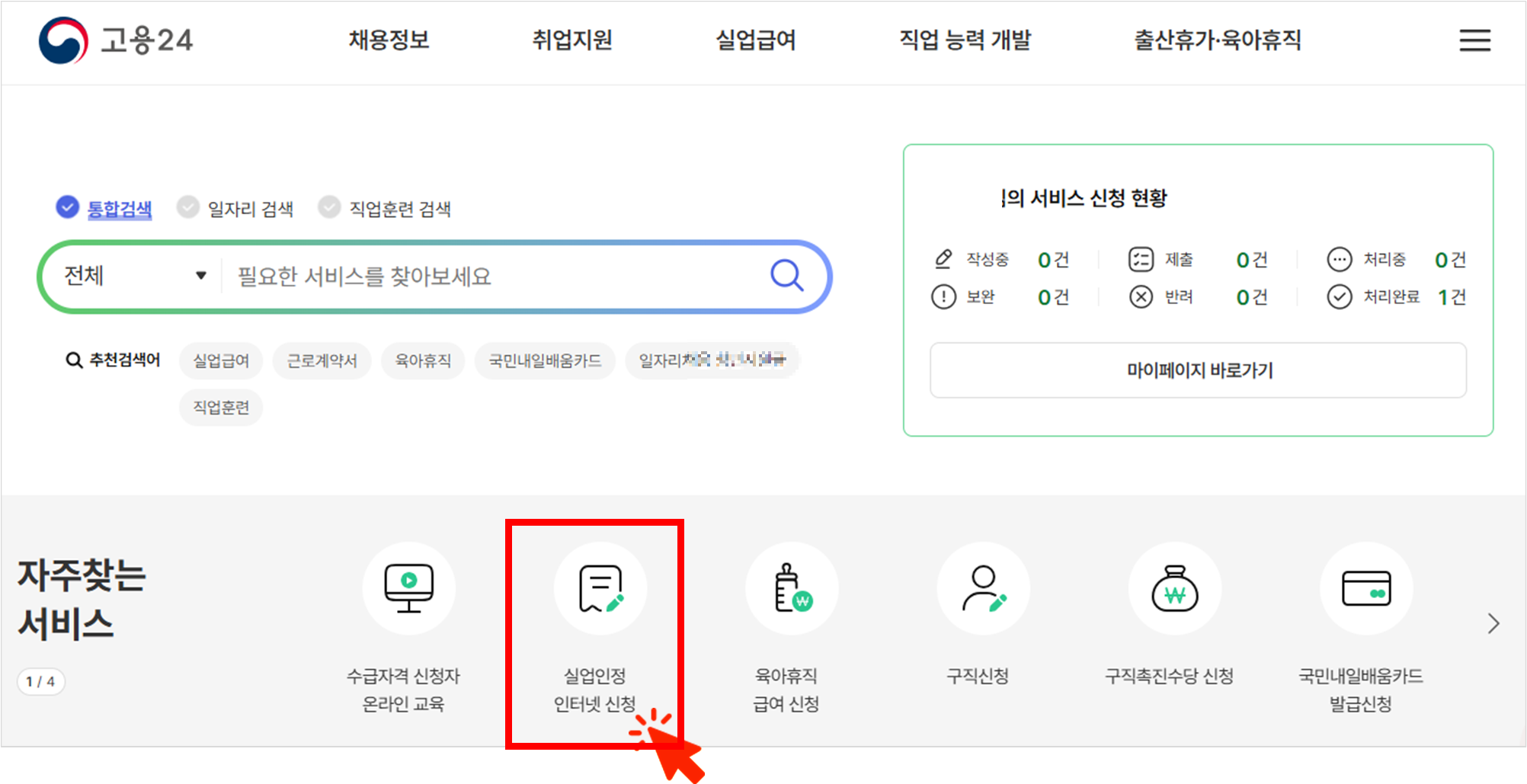Image resolution: width=1527 pixels, height=784 pixels.
Task: Open the 실업급여 menu
Action: tap(755, 41)
